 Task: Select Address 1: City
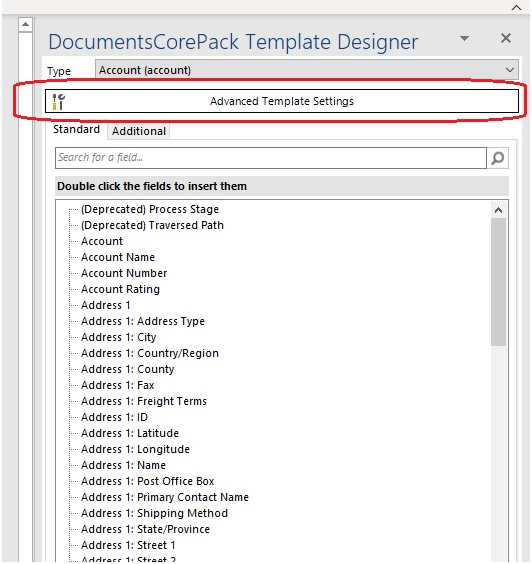coord(118,337)
